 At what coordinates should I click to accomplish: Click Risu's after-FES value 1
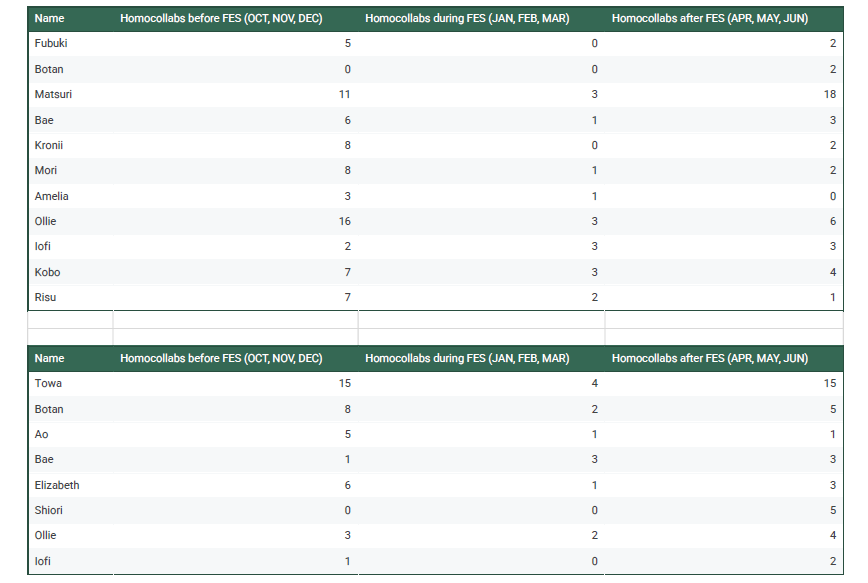tap(833, 297)
